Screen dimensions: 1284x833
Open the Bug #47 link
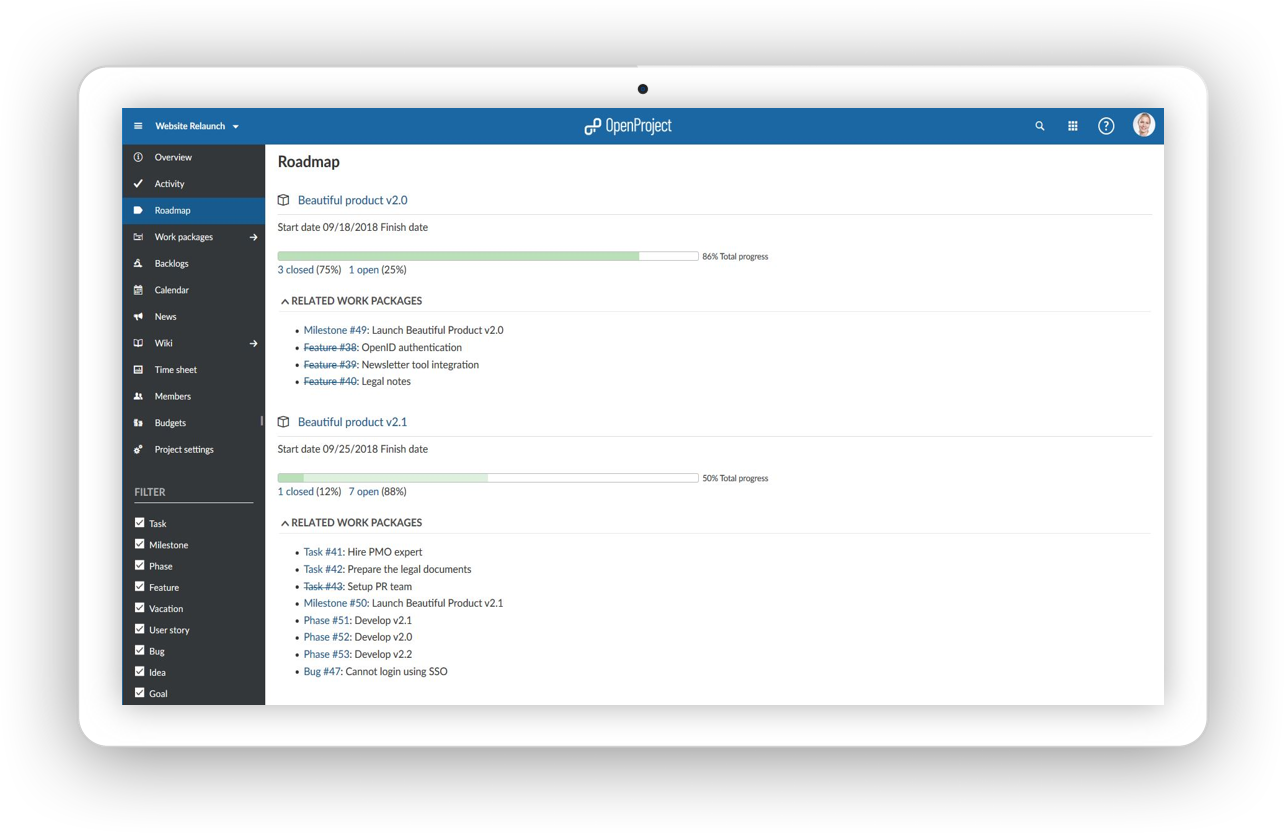pyautogui.click(x=322, y=672)
